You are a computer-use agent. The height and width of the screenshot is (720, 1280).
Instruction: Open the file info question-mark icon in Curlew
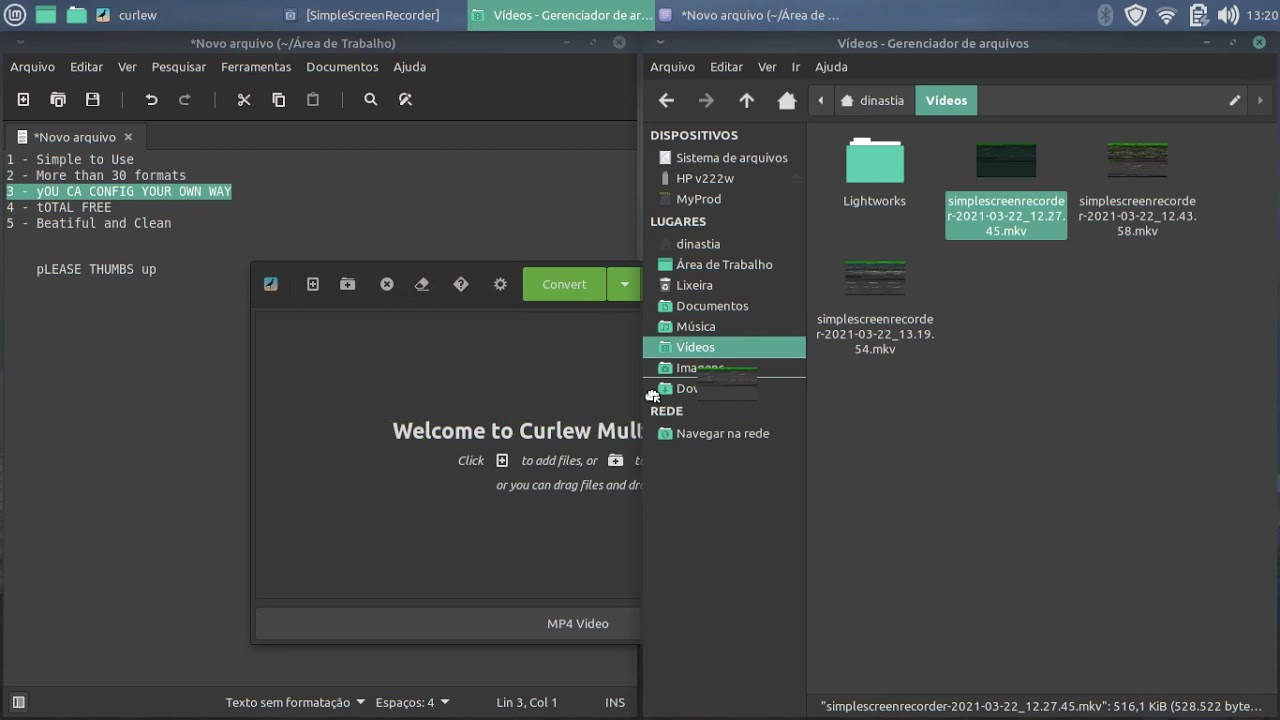pyautogui.click(x=461, y=284)
